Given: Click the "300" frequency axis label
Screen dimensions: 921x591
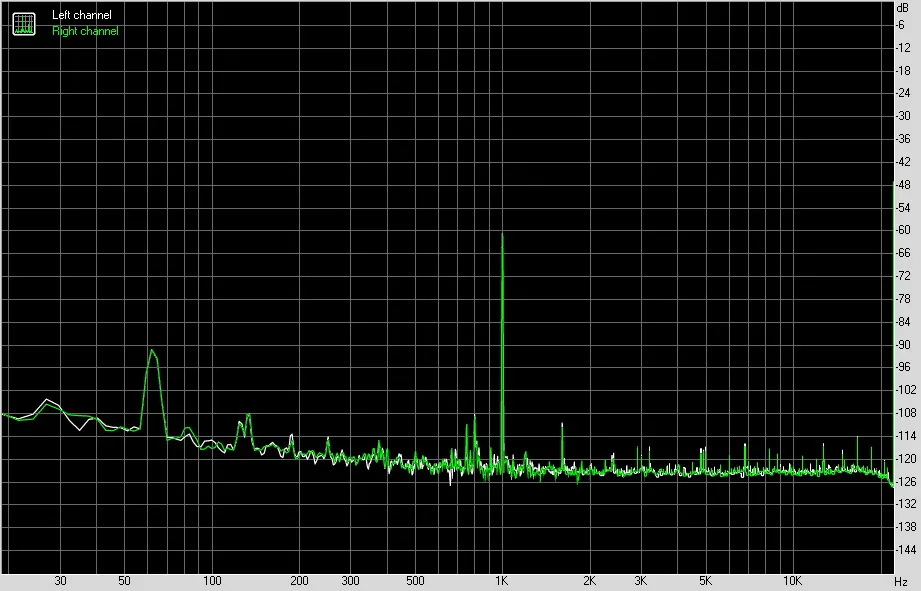Looking at the screenshot, I should (x=350, y=581).
